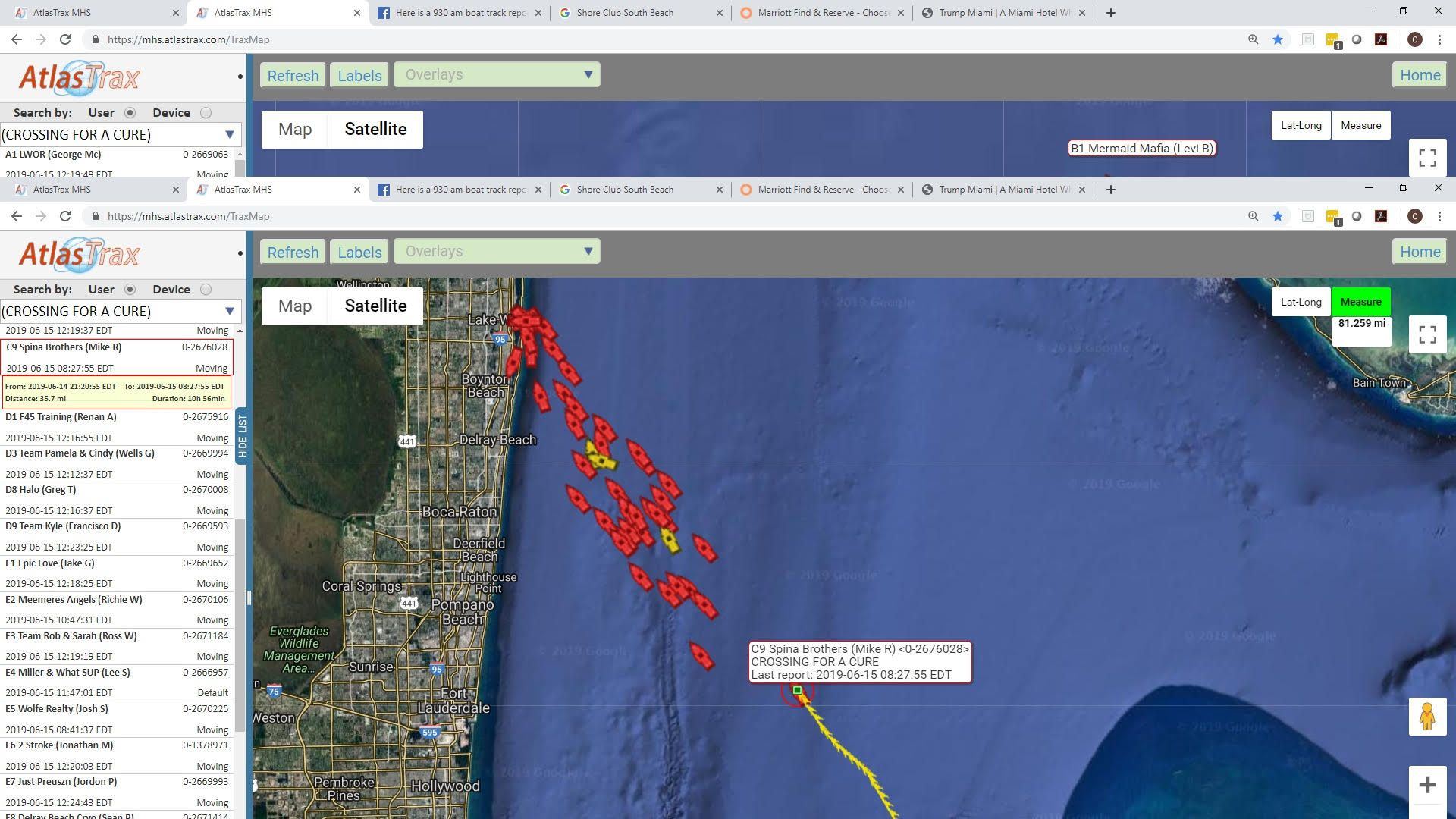Viewport: 1456px width, 819px height.
Task: Toggle the green Measure tool in lower map
Action: [x=1360, y=302]
